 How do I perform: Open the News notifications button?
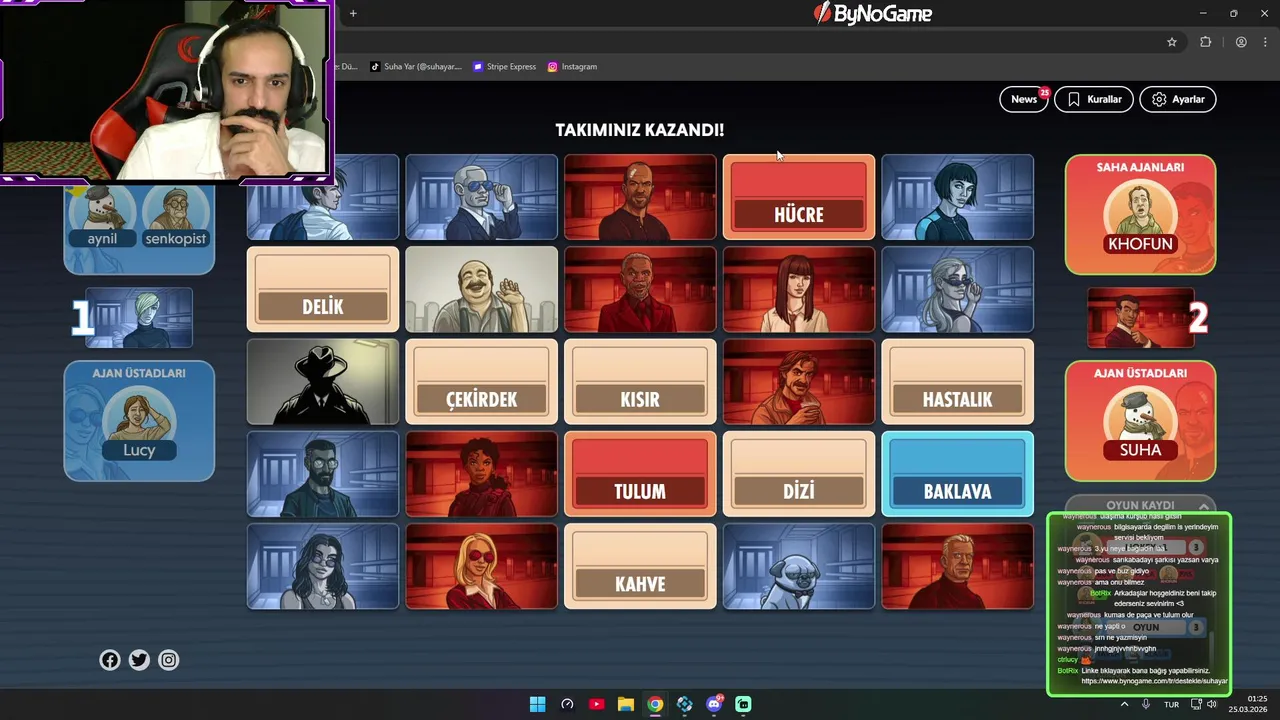(1023, 99)
